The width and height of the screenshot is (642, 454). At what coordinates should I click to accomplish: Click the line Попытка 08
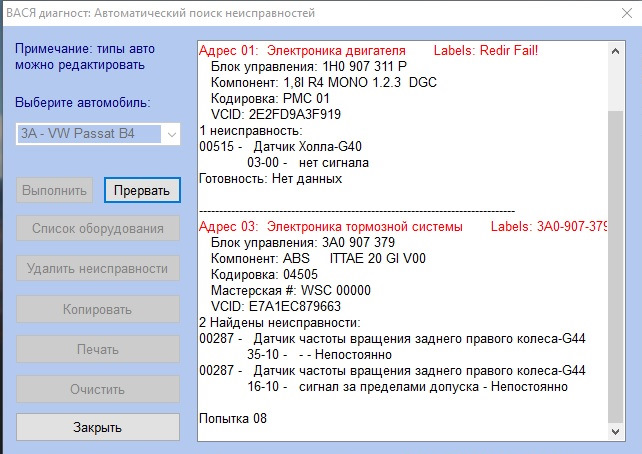coord(233,418)
